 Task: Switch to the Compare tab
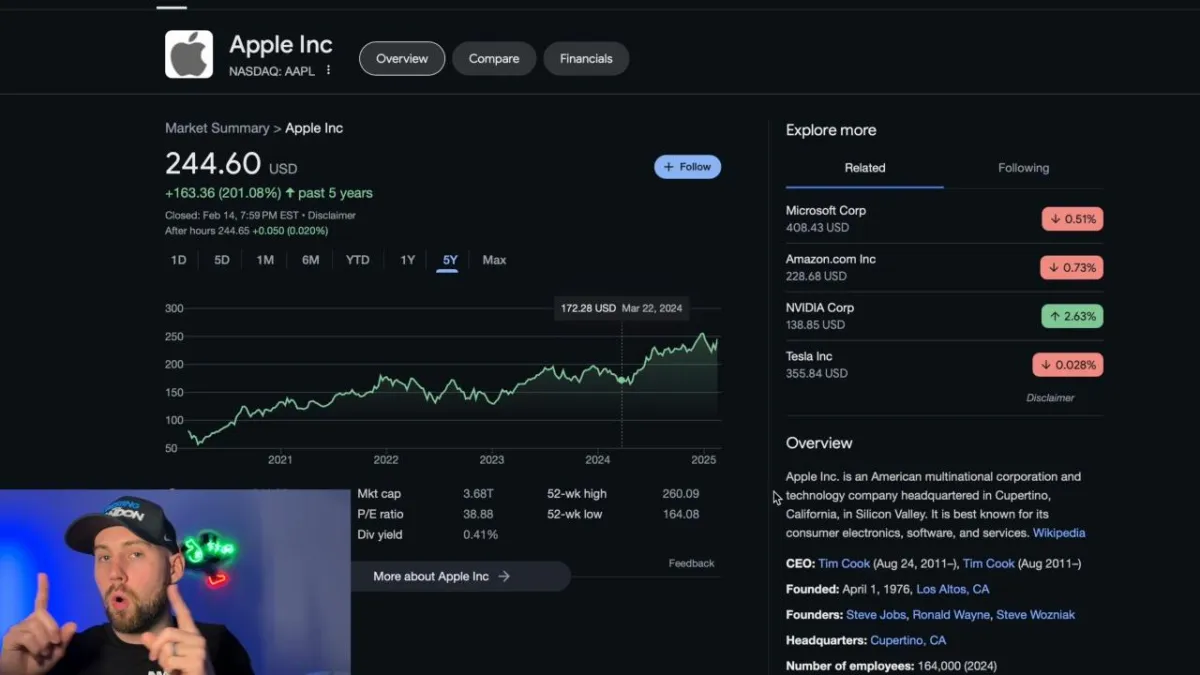[494, 59]
